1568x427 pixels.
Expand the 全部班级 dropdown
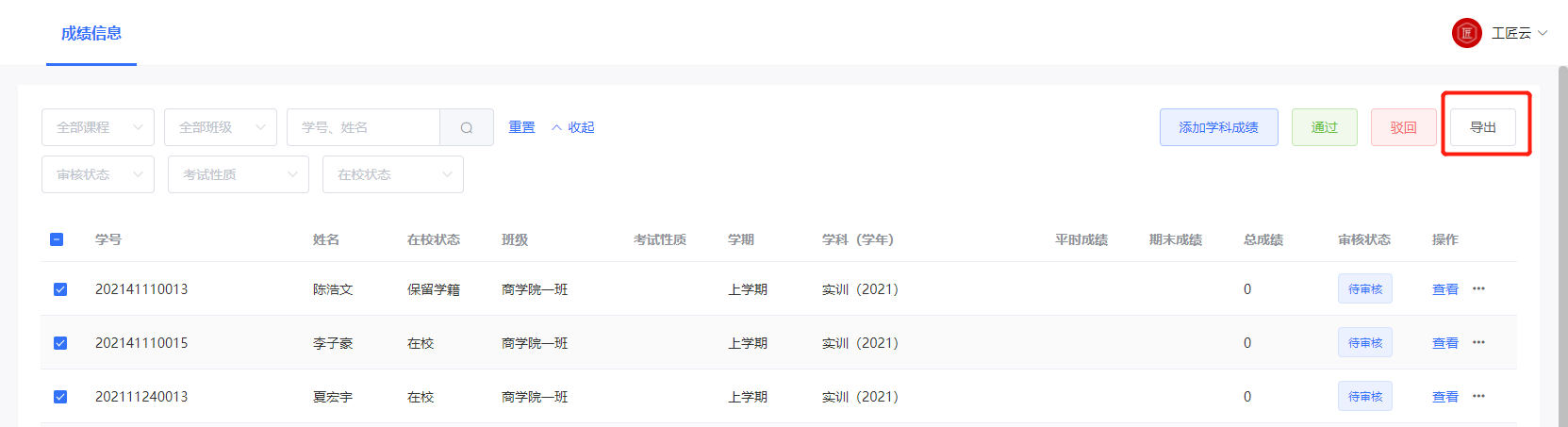(x=221, y=127)
